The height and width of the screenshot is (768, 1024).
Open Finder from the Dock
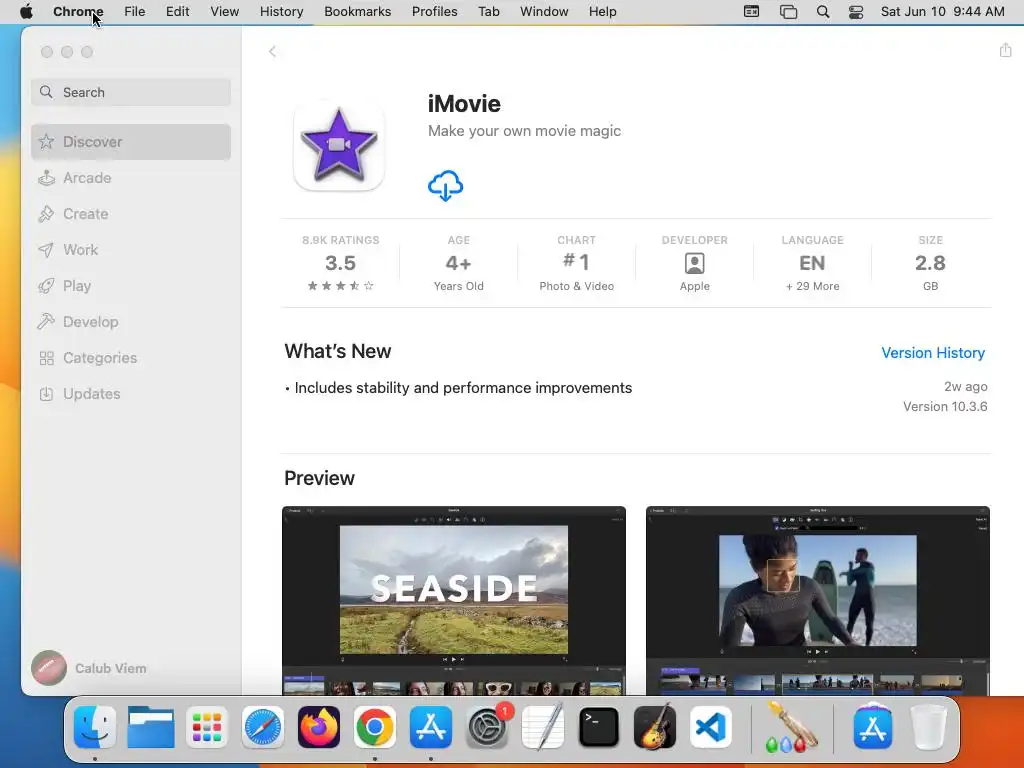click(x=95, y=727)
